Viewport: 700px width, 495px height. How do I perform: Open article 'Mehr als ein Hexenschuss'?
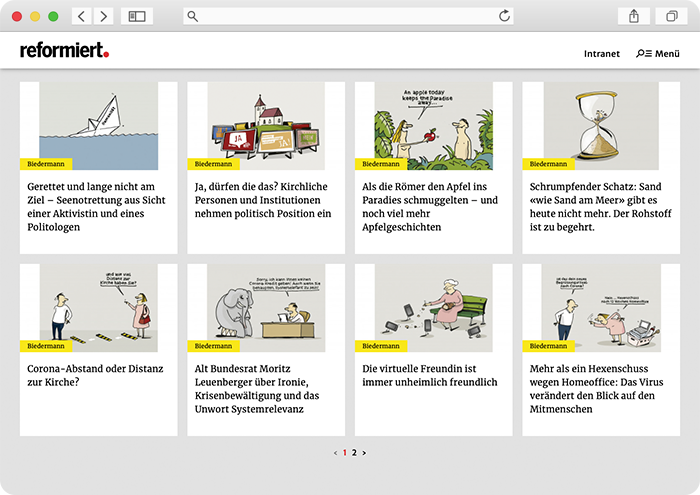596,389
